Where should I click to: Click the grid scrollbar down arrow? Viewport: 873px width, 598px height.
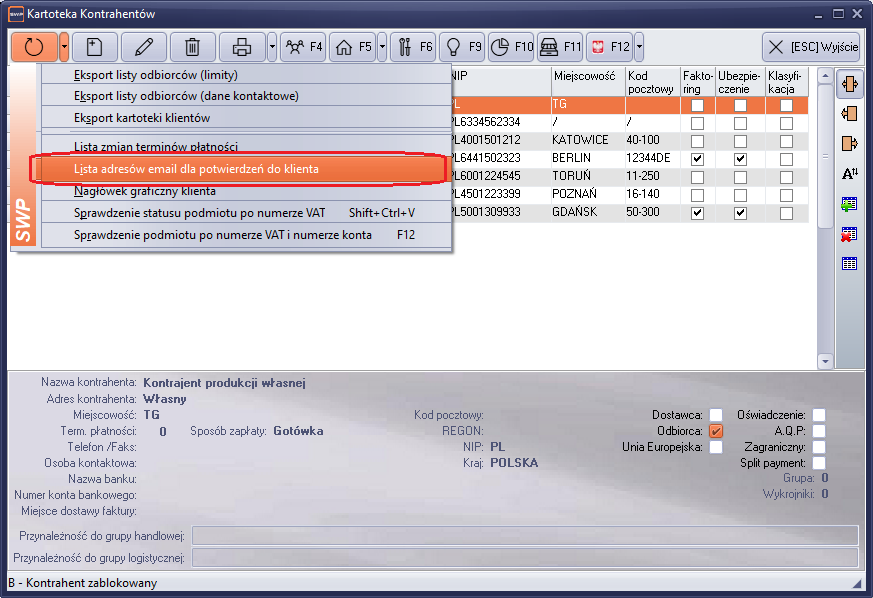pyautogui.click(x=825, y=361)
